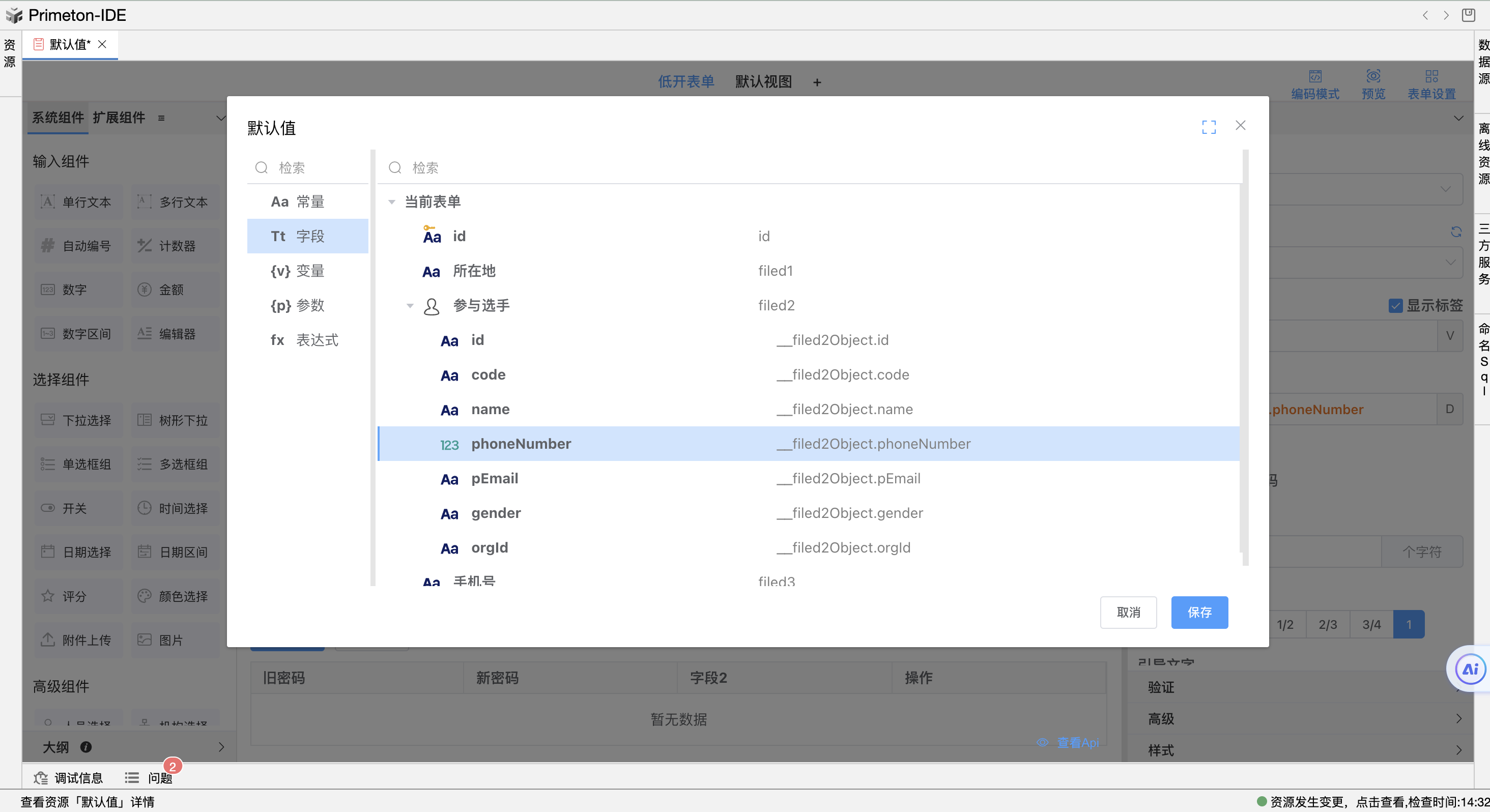Switch to the 低开表单 tab

[685, 81]
